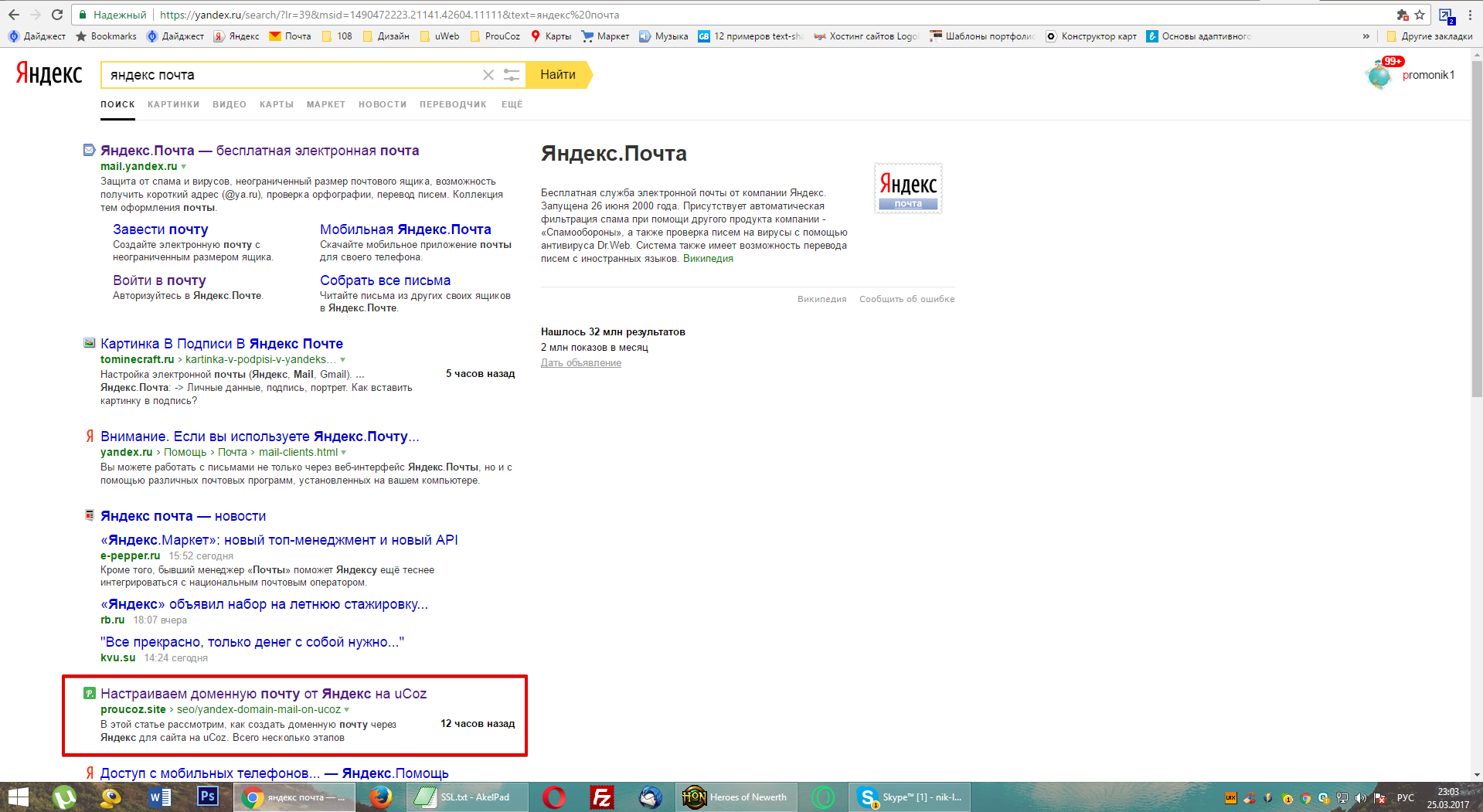Select the Переводчик search tab

click(454, 104)
